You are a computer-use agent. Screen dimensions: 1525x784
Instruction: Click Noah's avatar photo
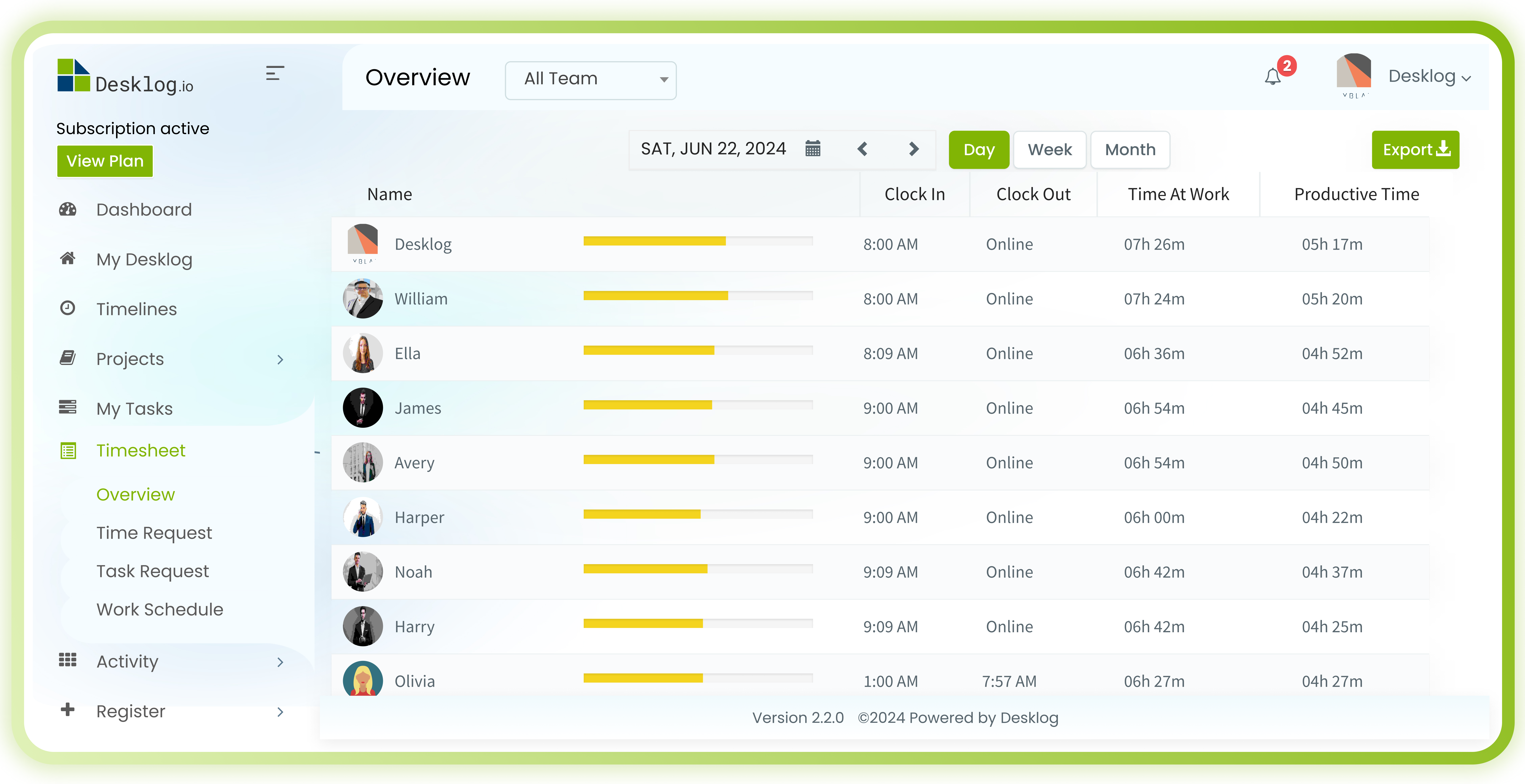(363, 571)
